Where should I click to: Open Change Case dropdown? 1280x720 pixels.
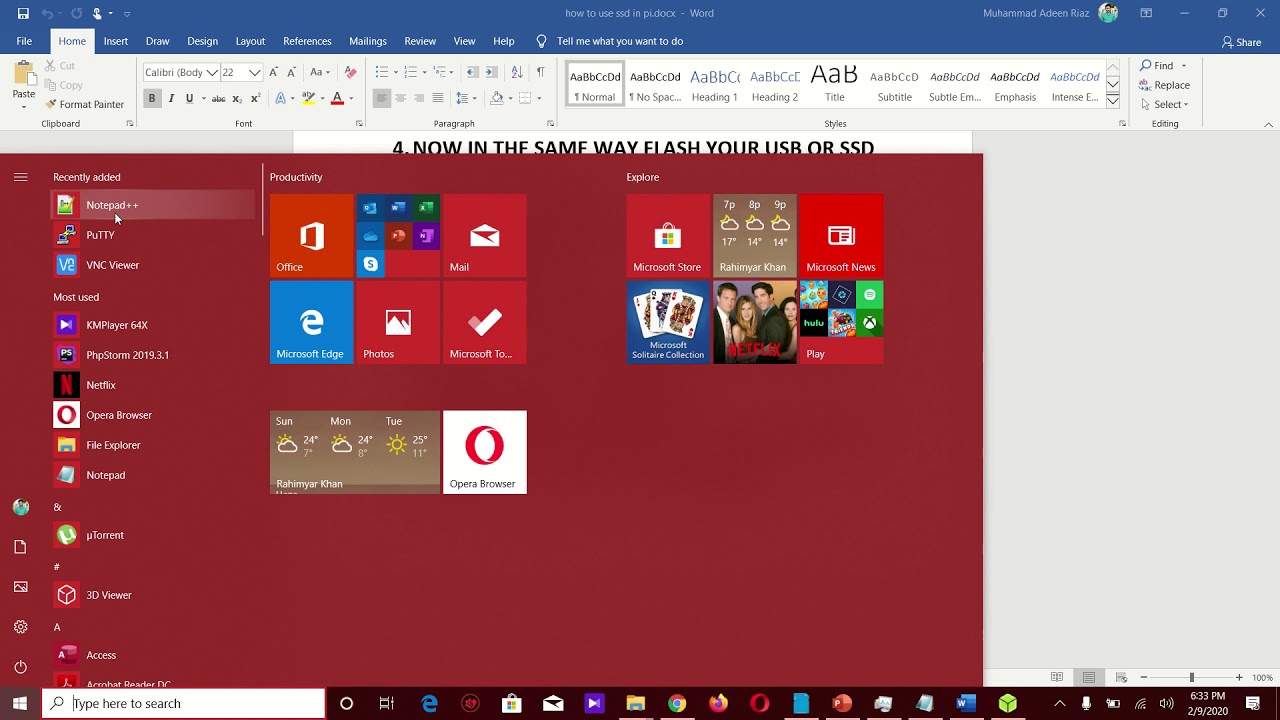[x=319, y=72]
